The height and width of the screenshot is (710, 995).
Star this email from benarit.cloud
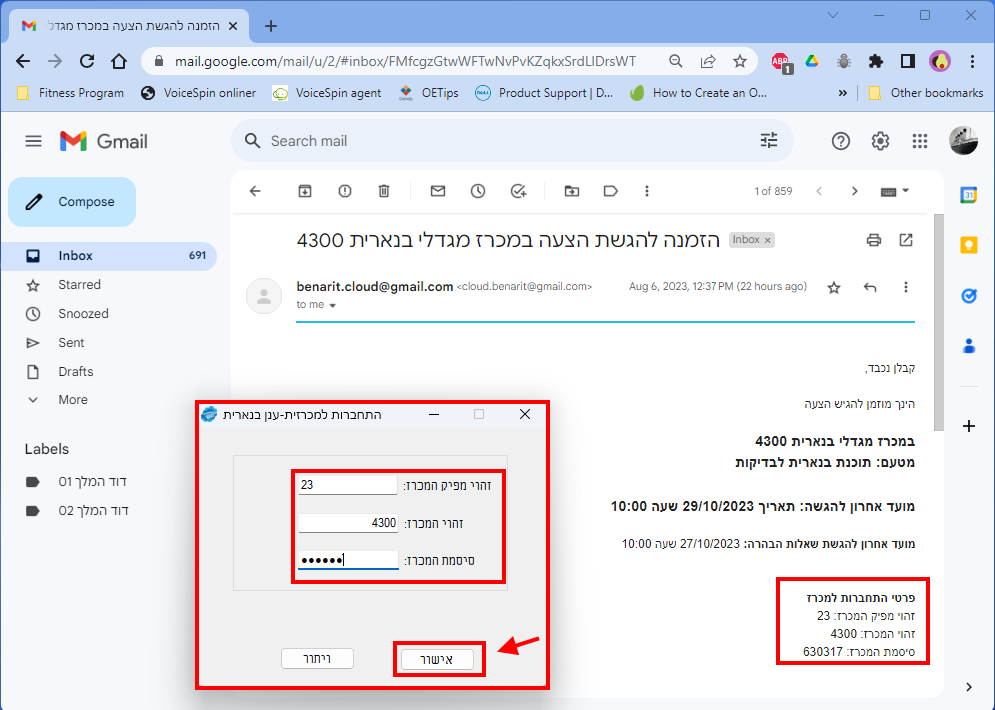pyautogui.click(x=834, y=288)
